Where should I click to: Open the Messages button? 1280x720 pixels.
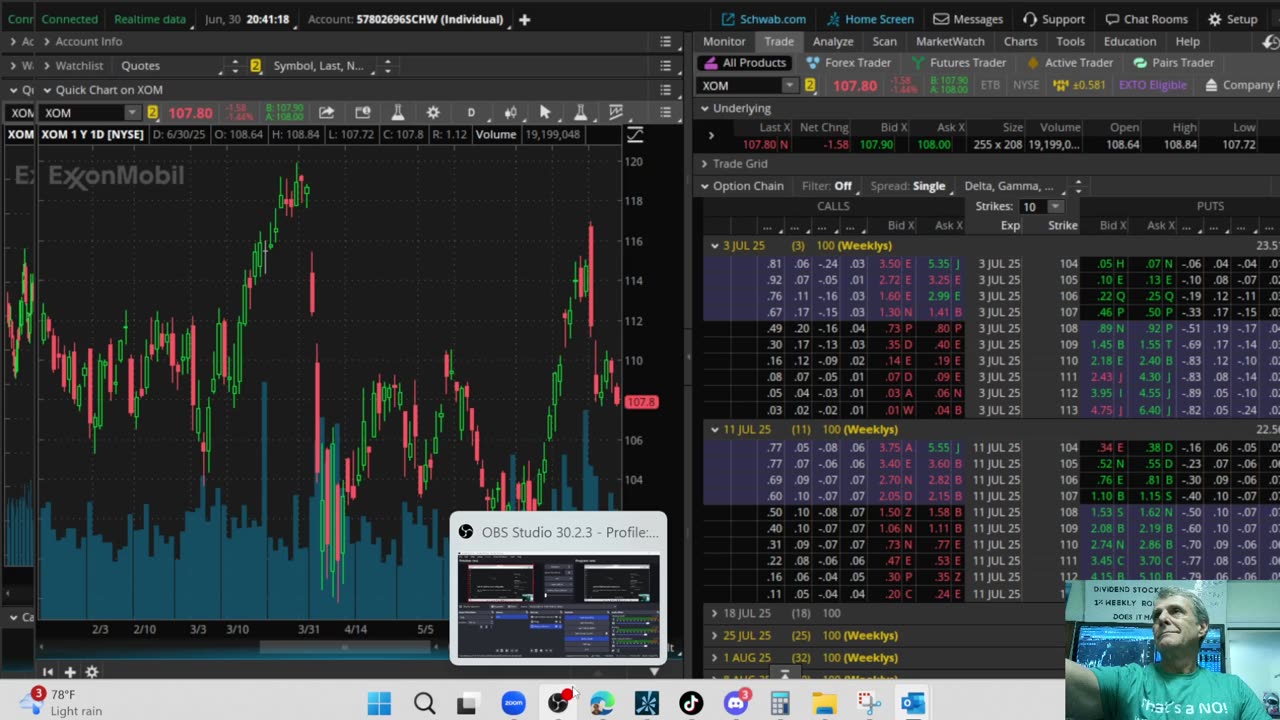(968, 19)
